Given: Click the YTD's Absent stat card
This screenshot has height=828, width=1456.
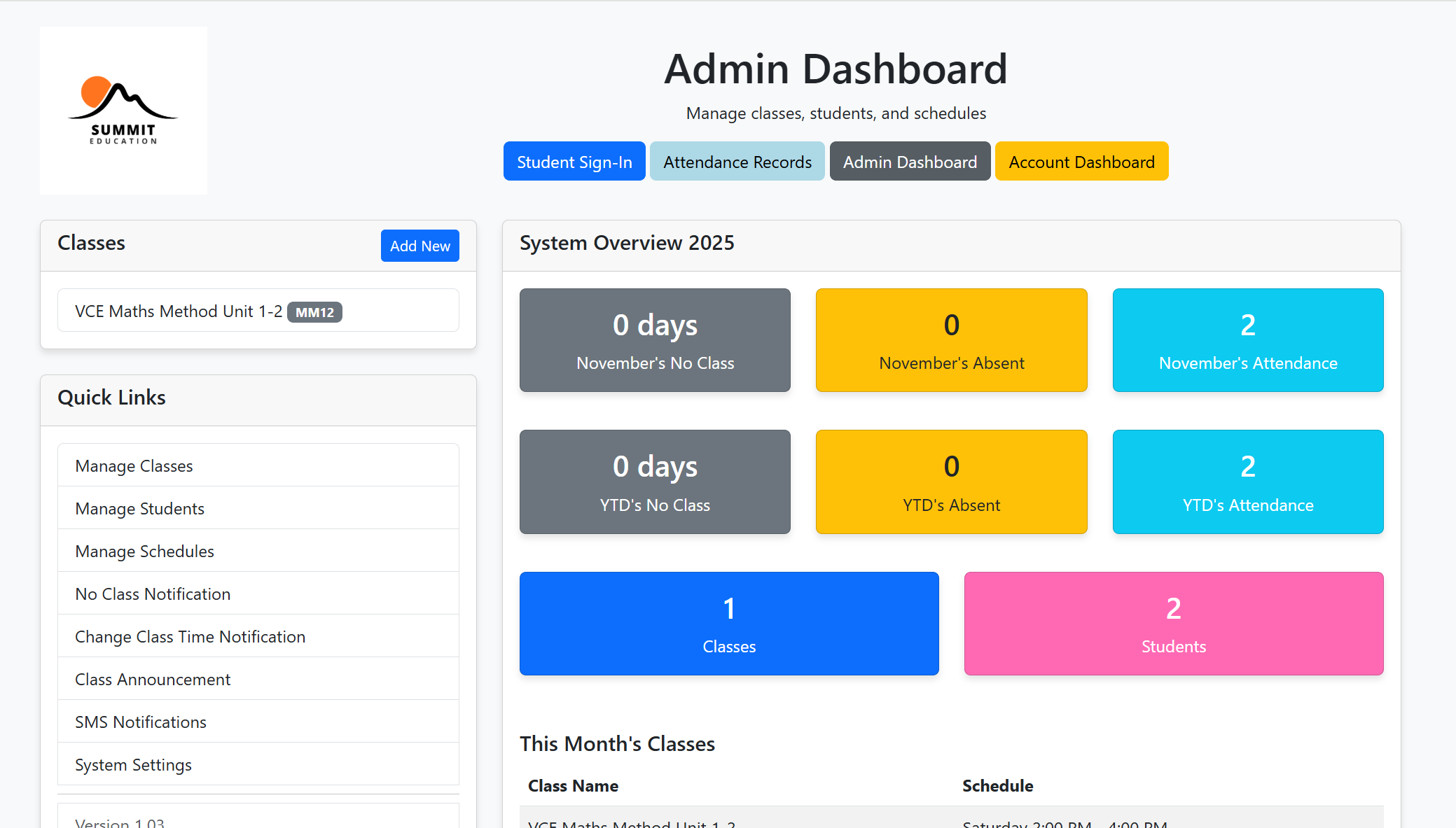Looking at the screenshot, I should (x=951, y=482).
